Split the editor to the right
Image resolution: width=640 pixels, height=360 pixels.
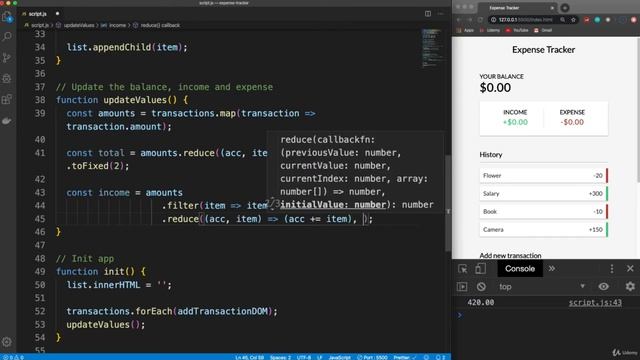point(428,13)
